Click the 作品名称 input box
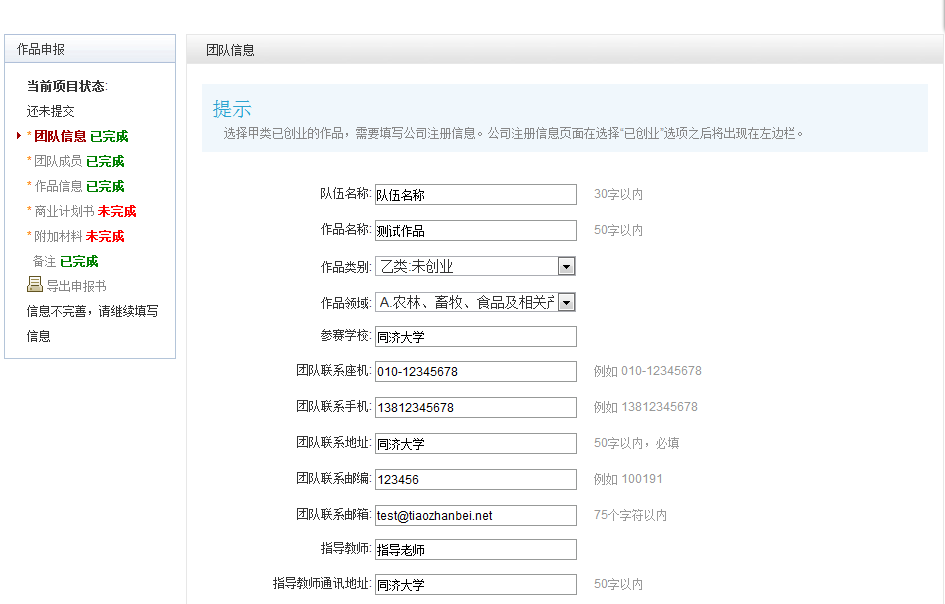 coord(476,230)
